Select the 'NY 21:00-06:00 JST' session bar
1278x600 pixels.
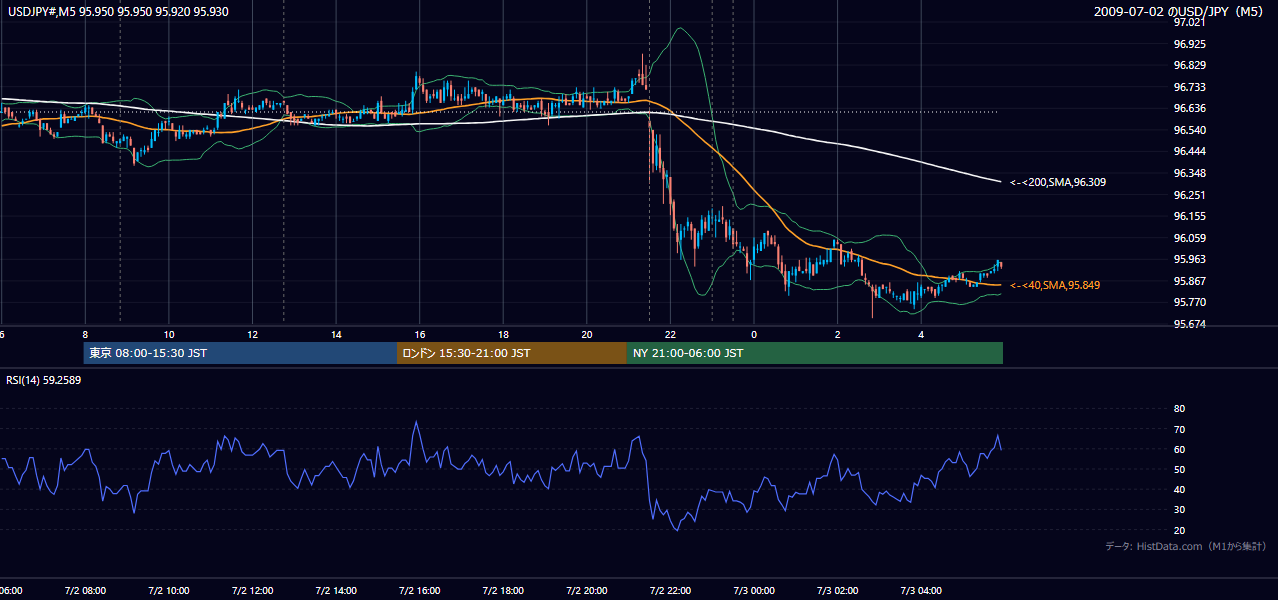[x=815, y=353]
